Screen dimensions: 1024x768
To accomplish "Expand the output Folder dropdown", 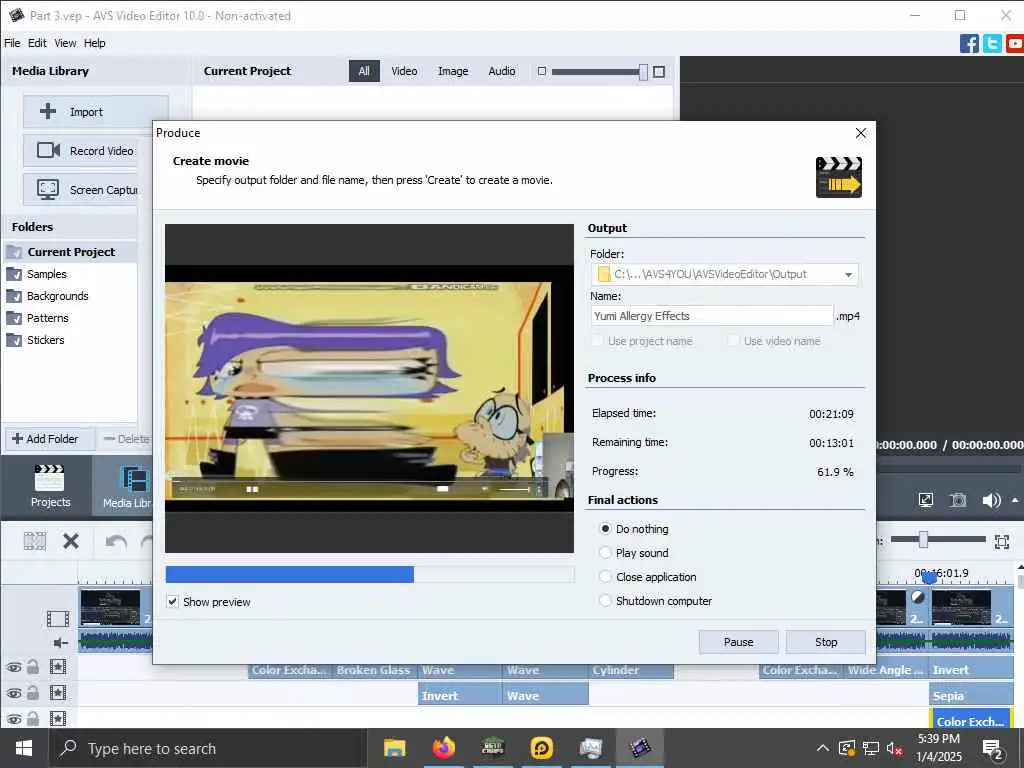I will tap(848, 274).
